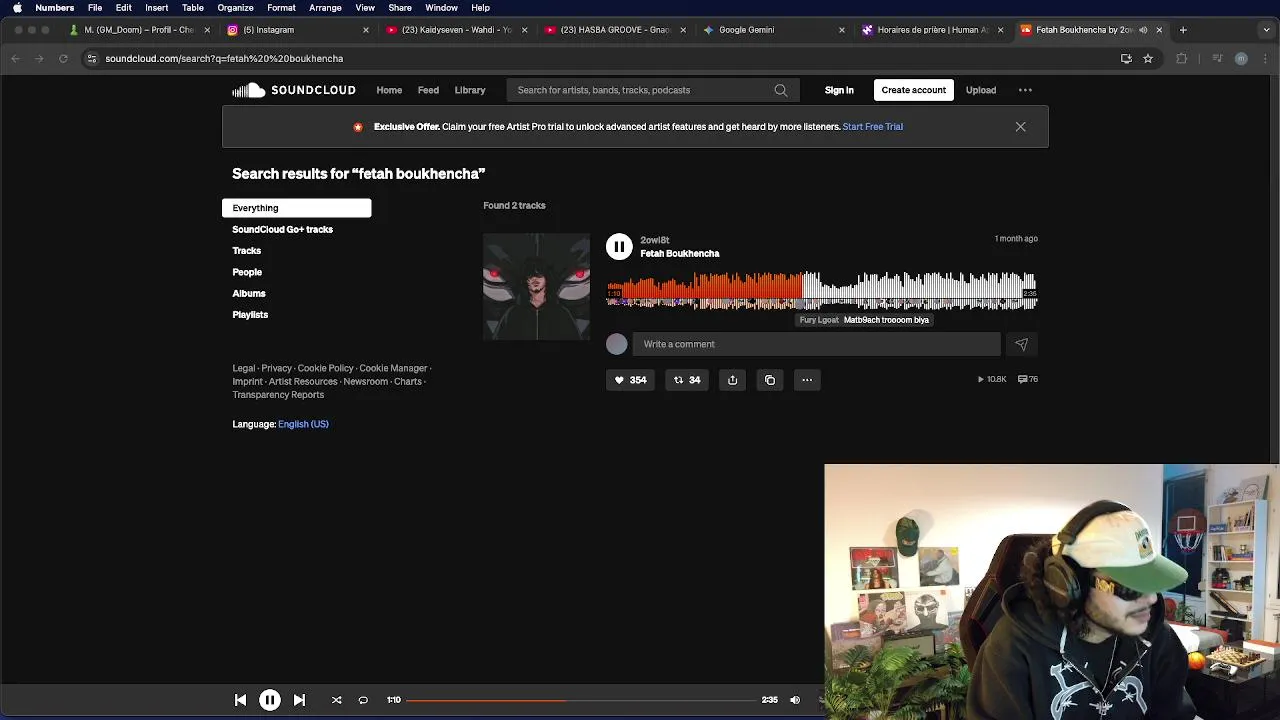Open a new browser tab
The width and height of the screenshot is (1280, 720).
(1183, 30)
